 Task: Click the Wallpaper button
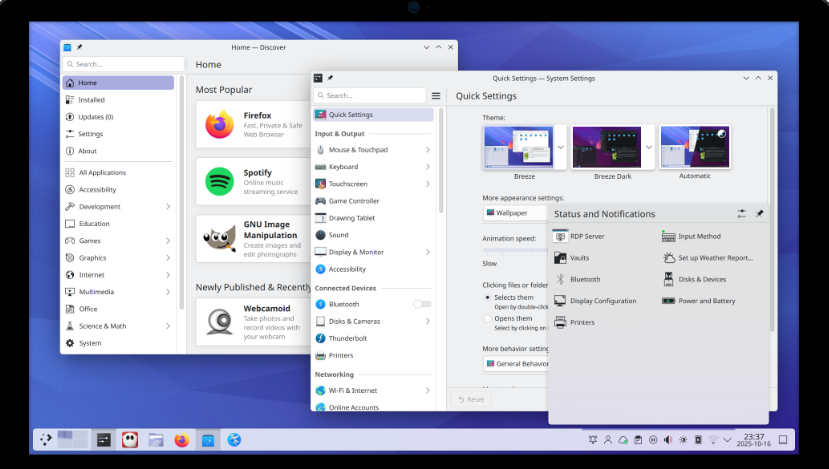click(512, 213)
